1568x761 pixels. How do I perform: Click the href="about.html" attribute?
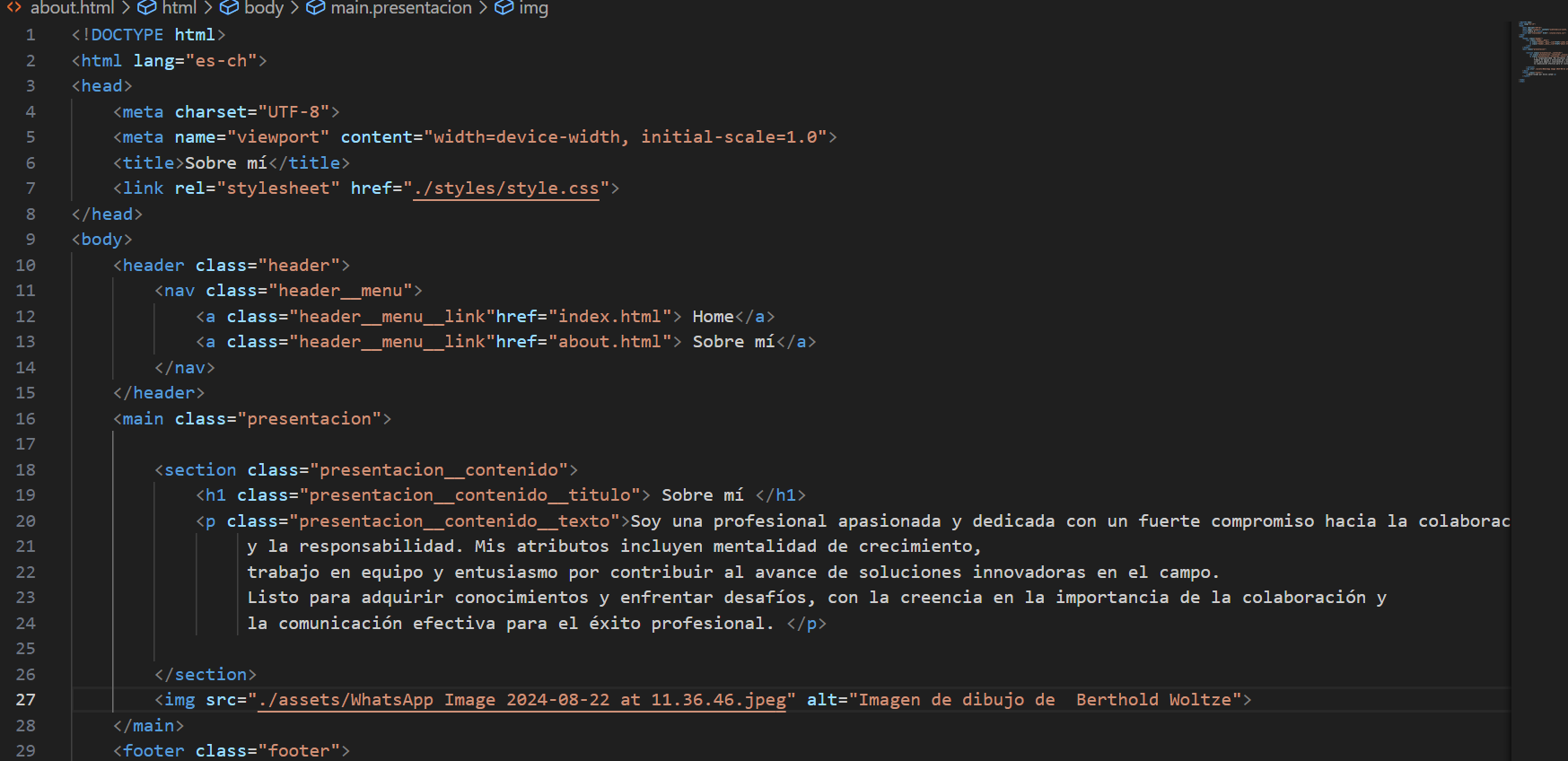[x=583, y=342]
